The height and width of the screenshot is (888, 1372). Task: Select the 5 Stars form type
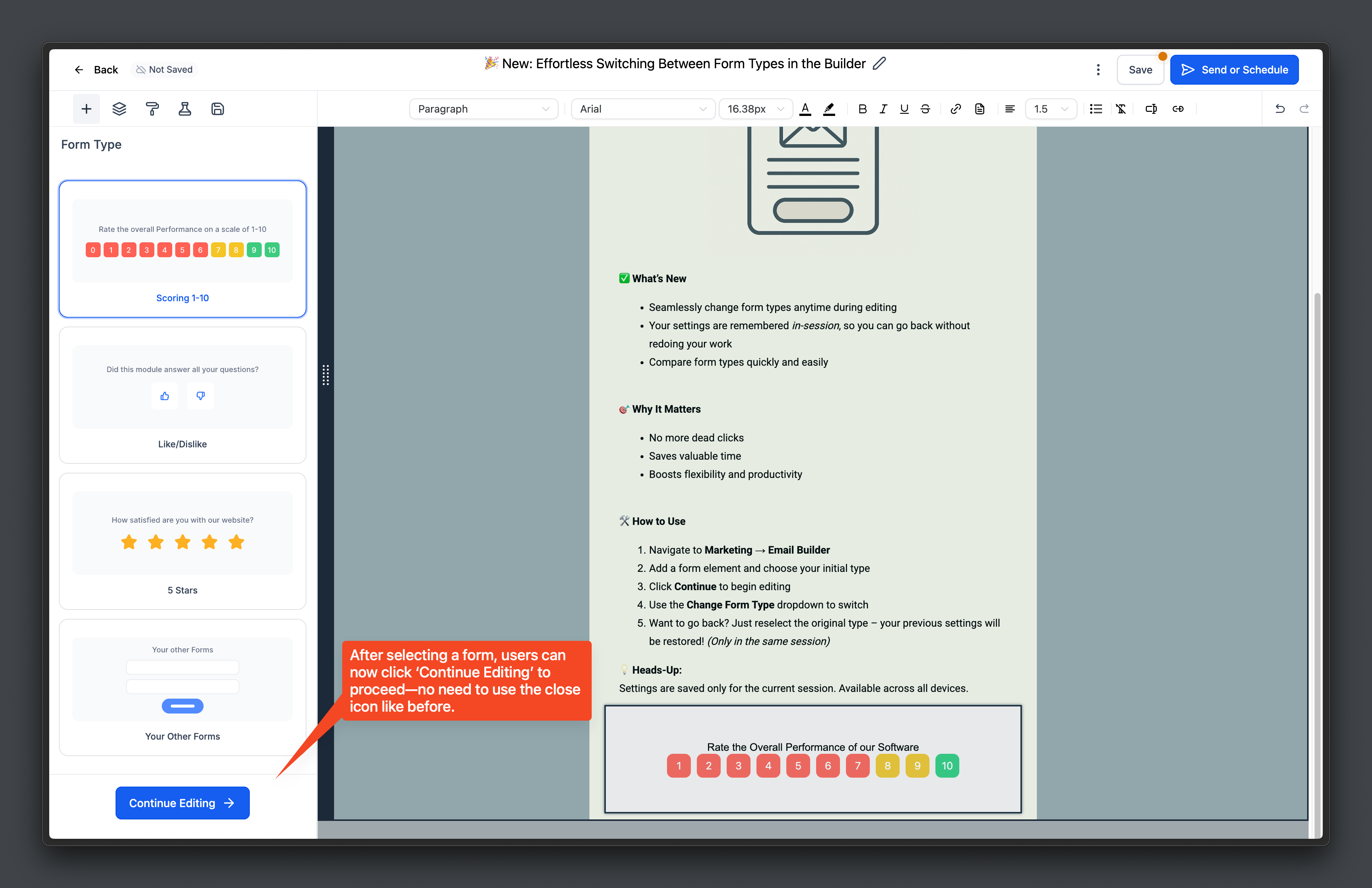(x=182, y=541)
